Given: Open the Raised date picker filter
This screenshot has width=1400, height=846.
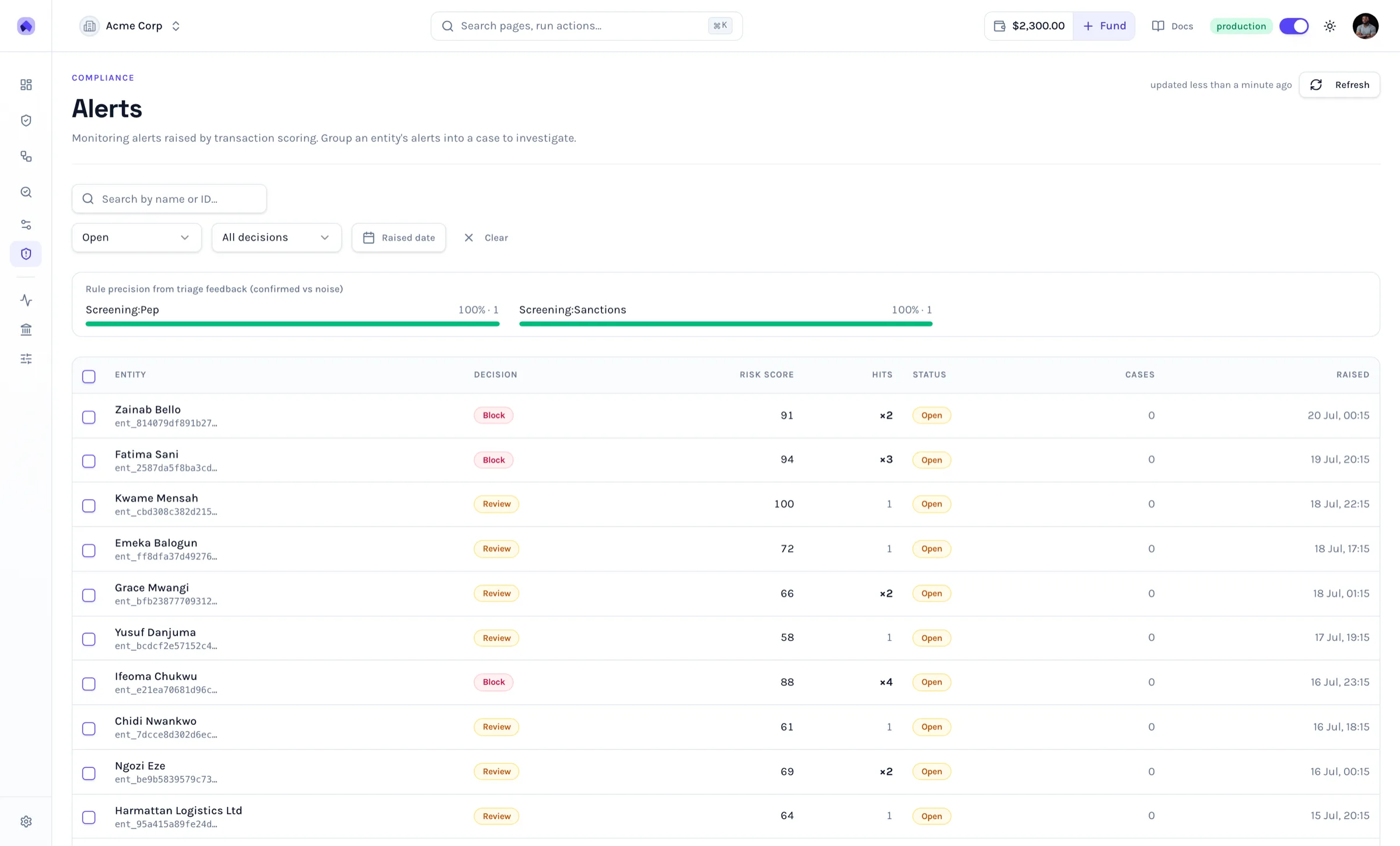Looking at the screenshot, I should point(398,237).
